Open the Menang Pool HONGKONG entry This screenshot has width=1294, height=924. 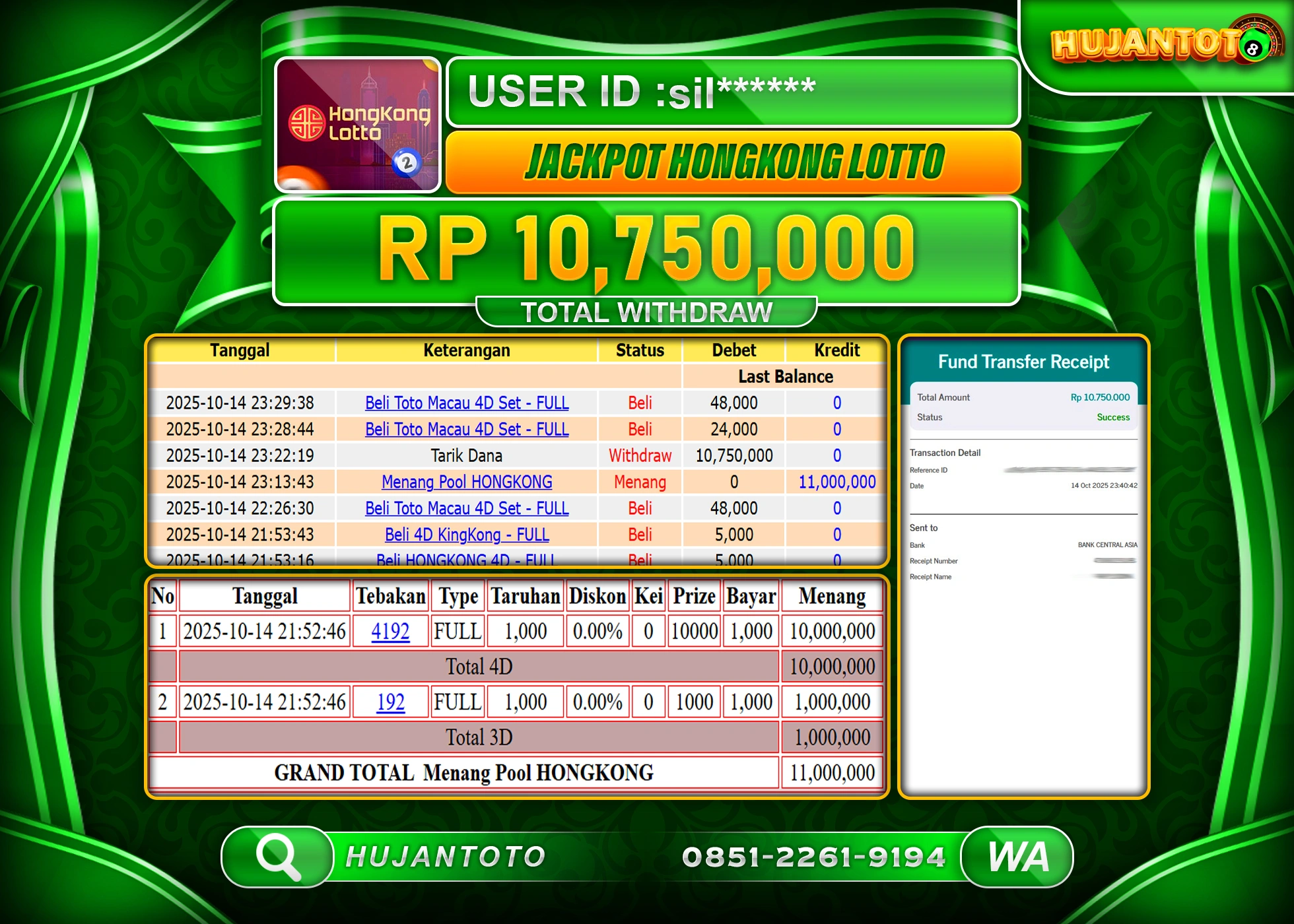(466, 482)
